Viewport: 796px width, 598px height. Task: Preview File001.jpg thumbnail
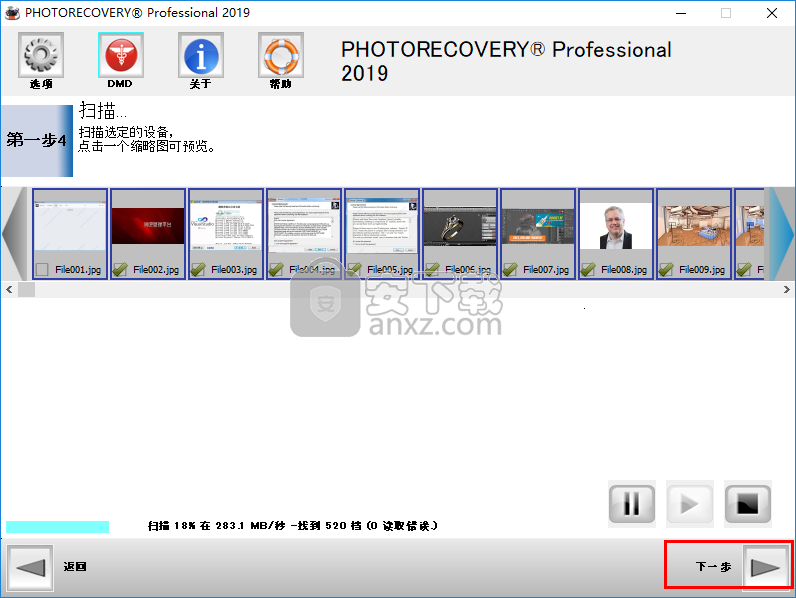[70, 225]
